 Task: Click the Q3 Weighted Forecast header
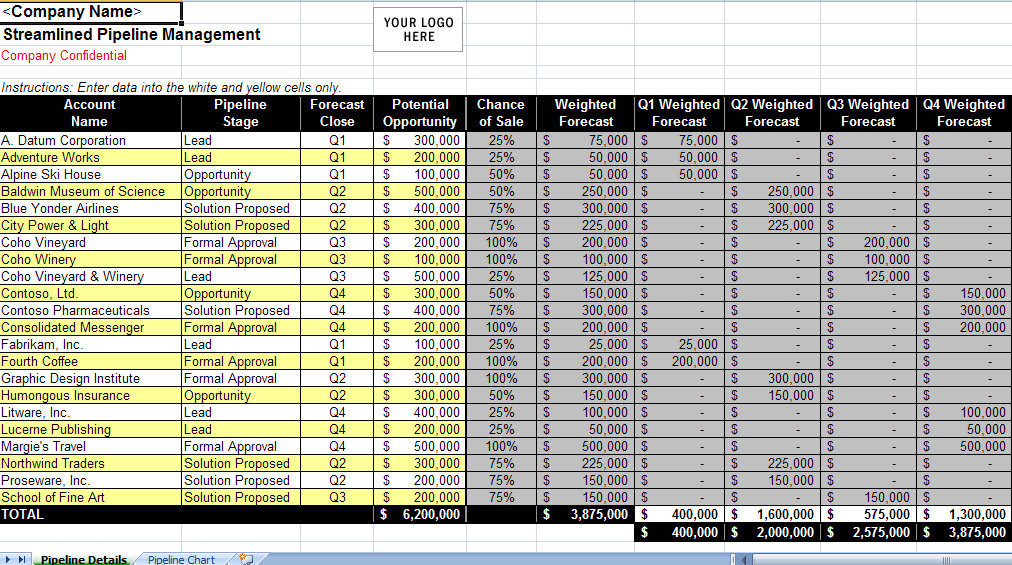[x=868, y=113]
